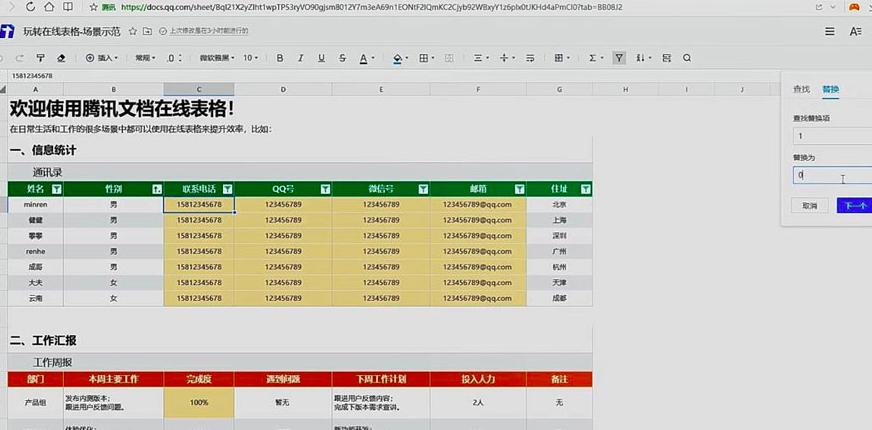Open filter dropdown for 性别 column
The height and width of the screenshot is (430, 872).
(x=157, y=189)
